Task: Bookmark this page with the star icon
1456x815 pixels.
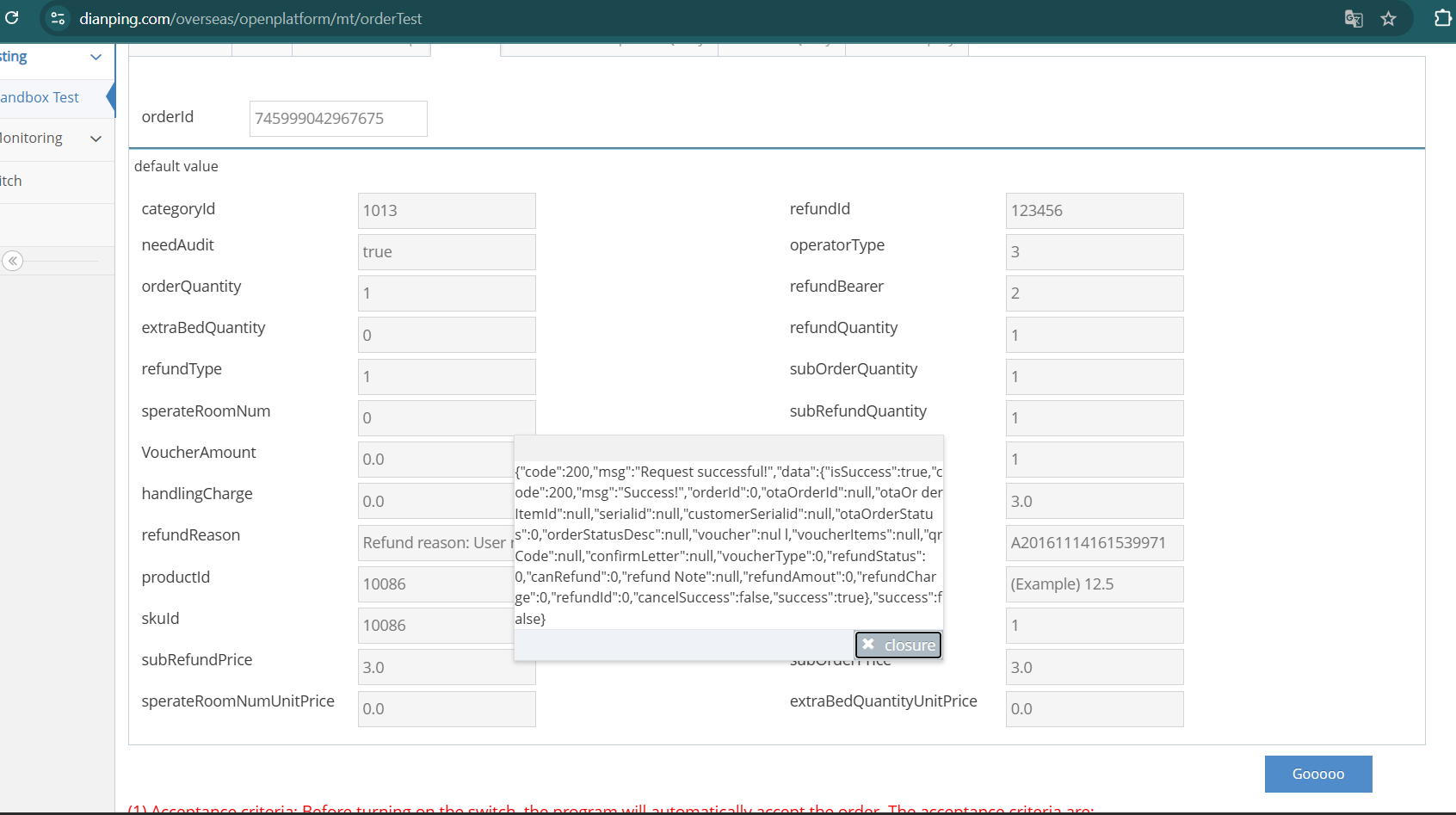Action: click(1388, 18)
